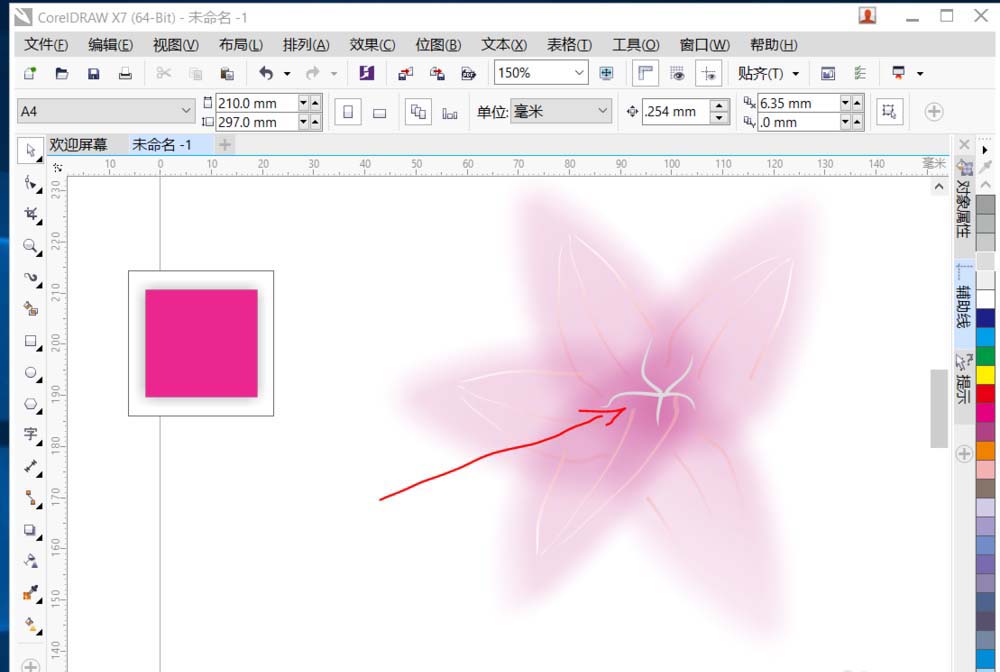The image size is (1000, 672).
Task: Save the document
Action: pos(93,73)
